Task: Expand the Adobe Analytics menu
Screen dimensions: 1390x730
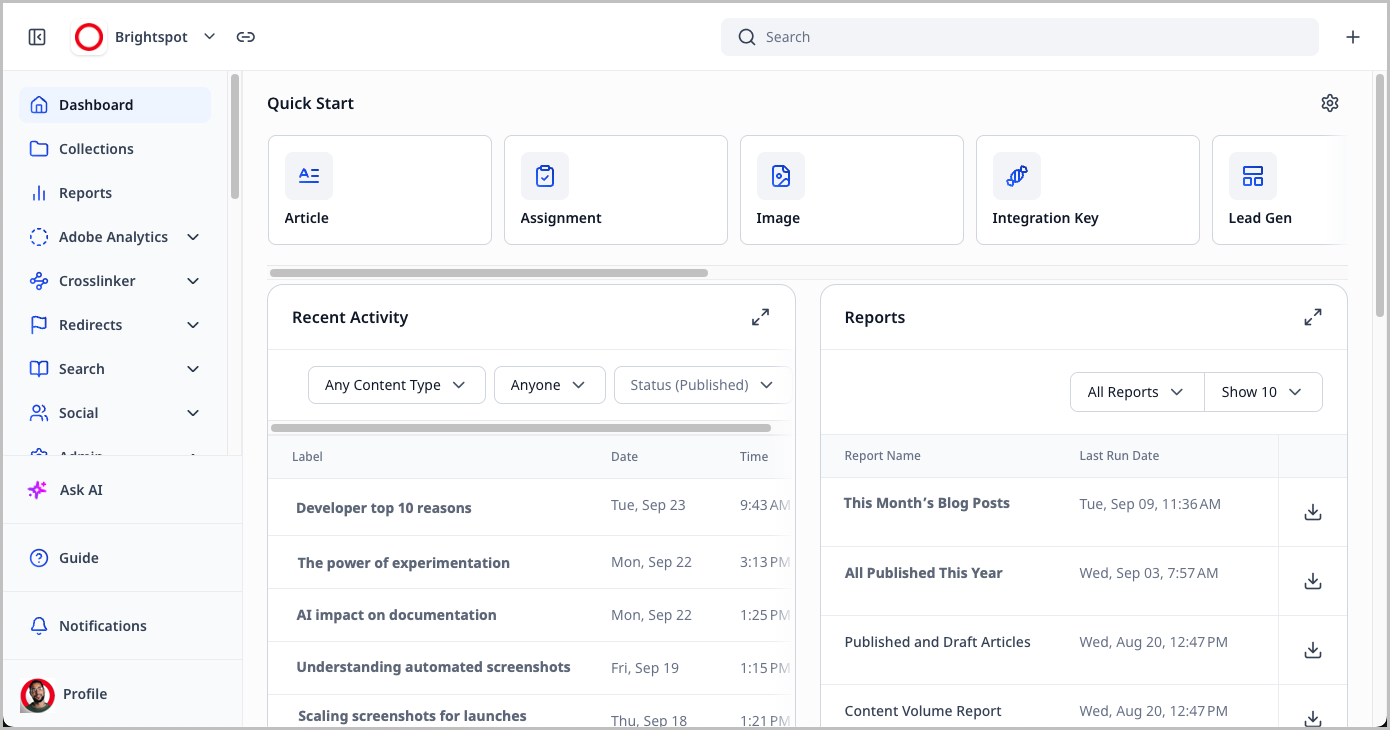Action: coord(193,237)
